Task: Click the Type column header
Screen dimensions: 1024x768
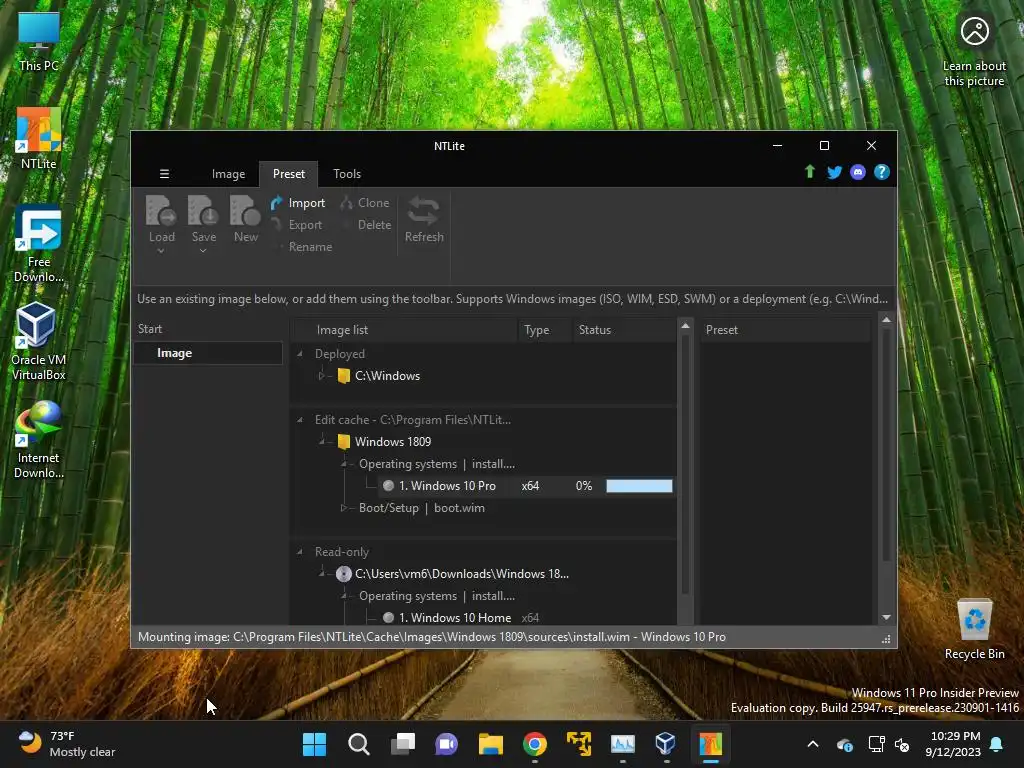Action: 545,330
